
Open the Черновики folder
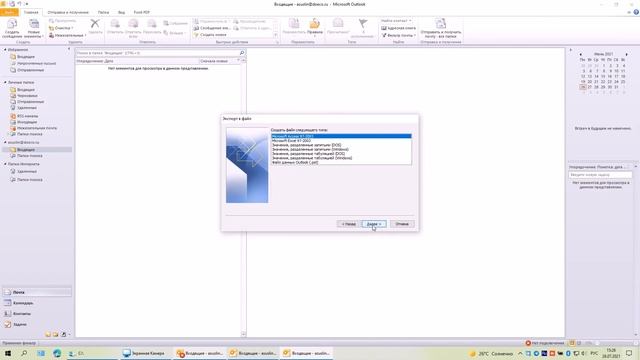[x=27, y=96]
